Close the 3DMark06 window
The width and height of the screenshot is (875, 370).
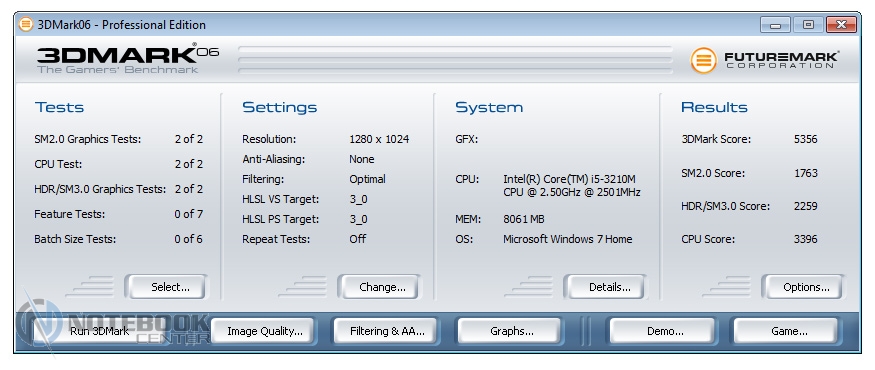point(841,25)
